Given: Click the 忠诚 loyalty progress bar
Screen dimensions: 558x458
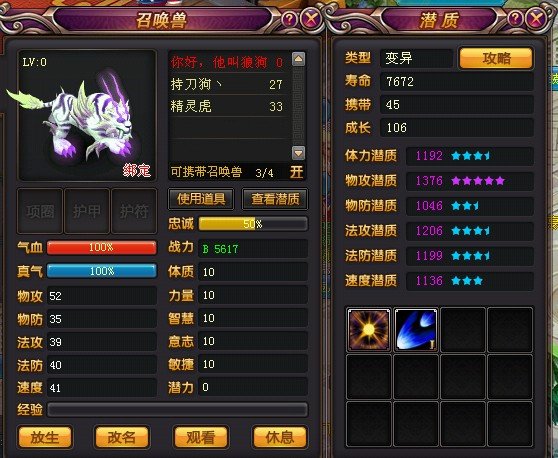Looking at the screenshot, I should coord(253,224).
